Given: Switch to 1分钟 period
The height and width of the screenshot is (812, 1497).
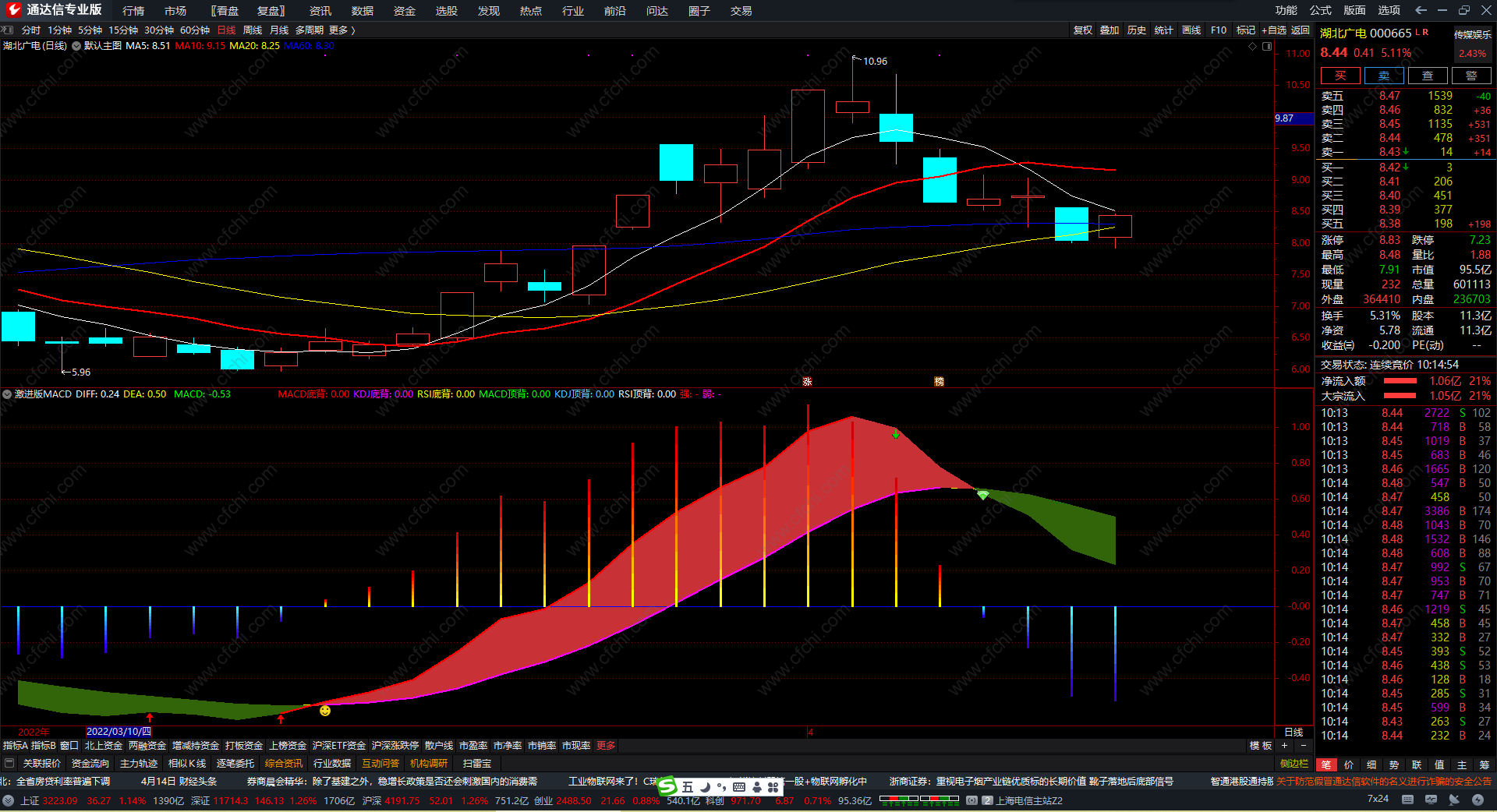Looking at the screenshot, I should tap(59, 30).
